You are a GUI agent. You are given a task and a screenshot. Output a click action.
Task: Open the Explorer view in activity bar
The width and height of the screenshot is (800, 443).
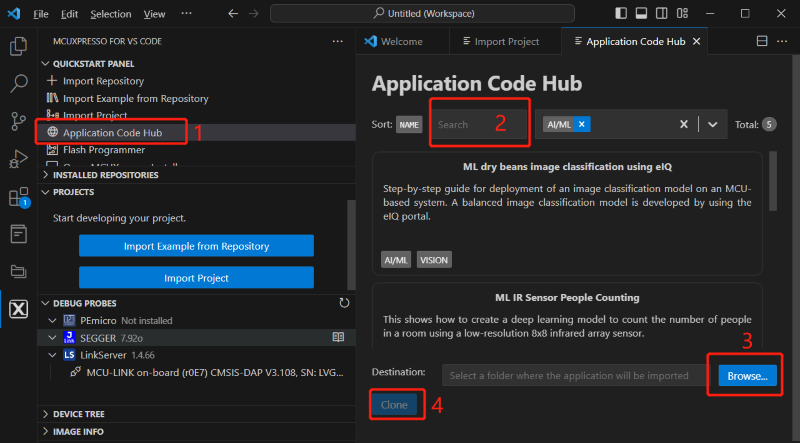click(18, 46)
